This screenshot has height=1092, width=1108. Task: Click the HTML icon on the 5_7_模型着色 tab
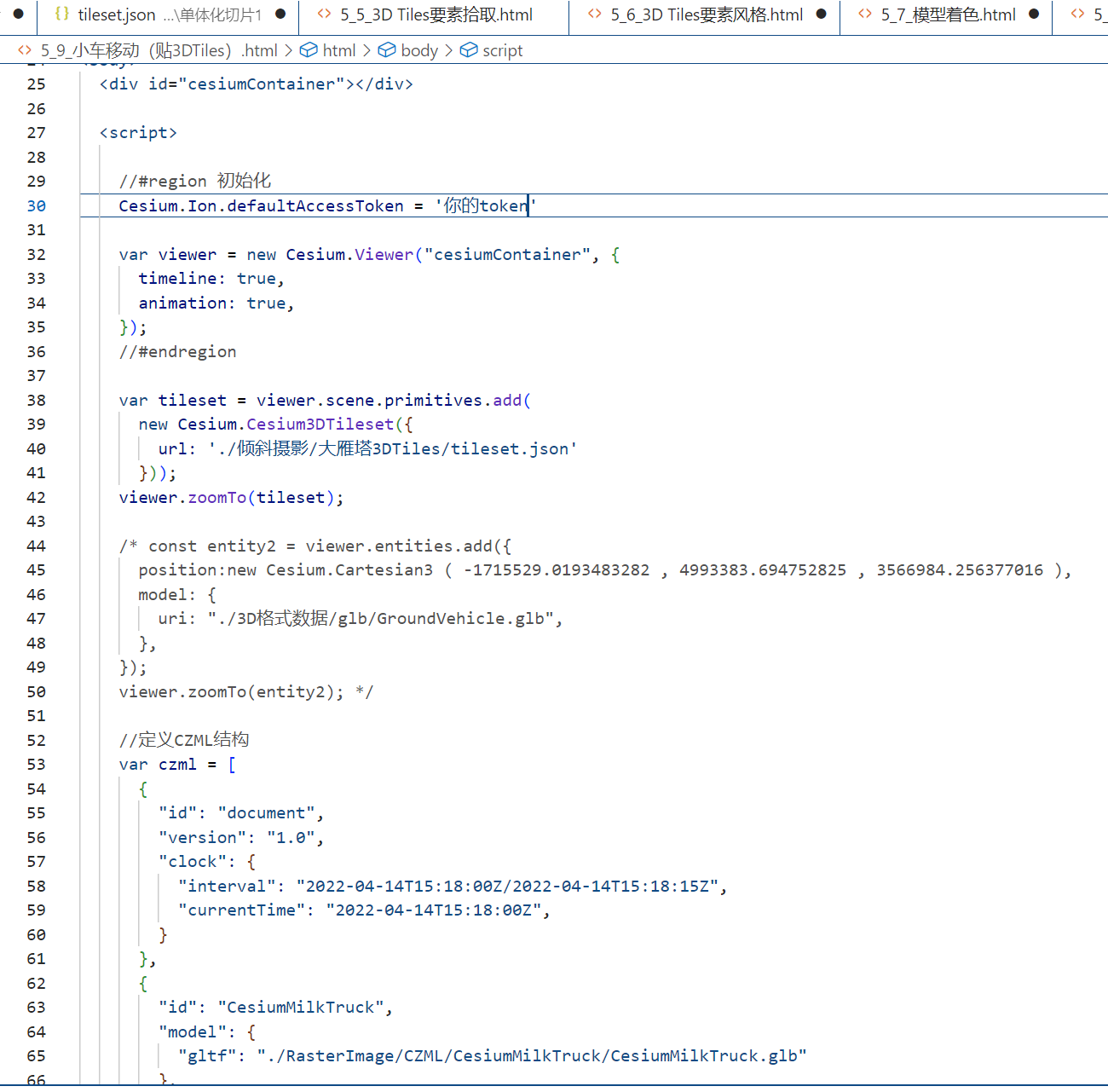point(865,14)
